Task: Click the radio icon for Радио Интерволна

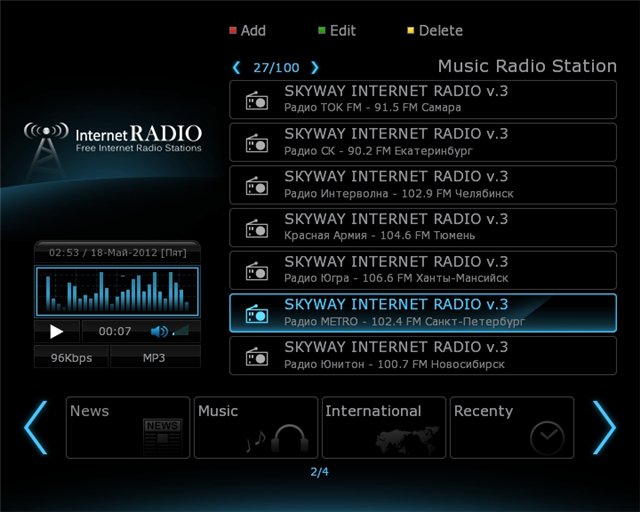Action: pyautogui.click(x=257, y=186)
